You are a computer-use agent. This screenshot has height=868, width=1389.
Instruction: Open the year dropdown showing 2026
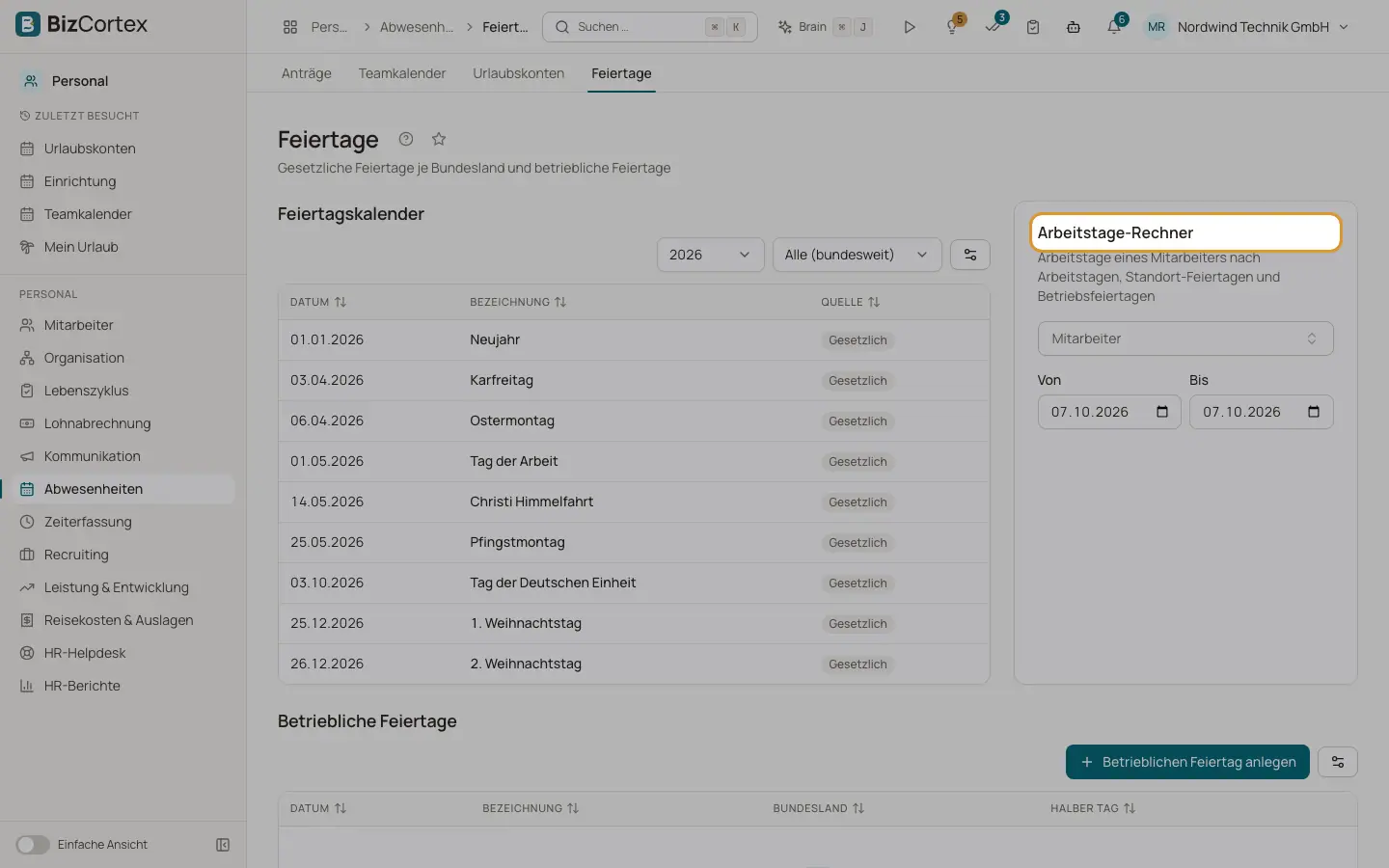pos(710,255)
